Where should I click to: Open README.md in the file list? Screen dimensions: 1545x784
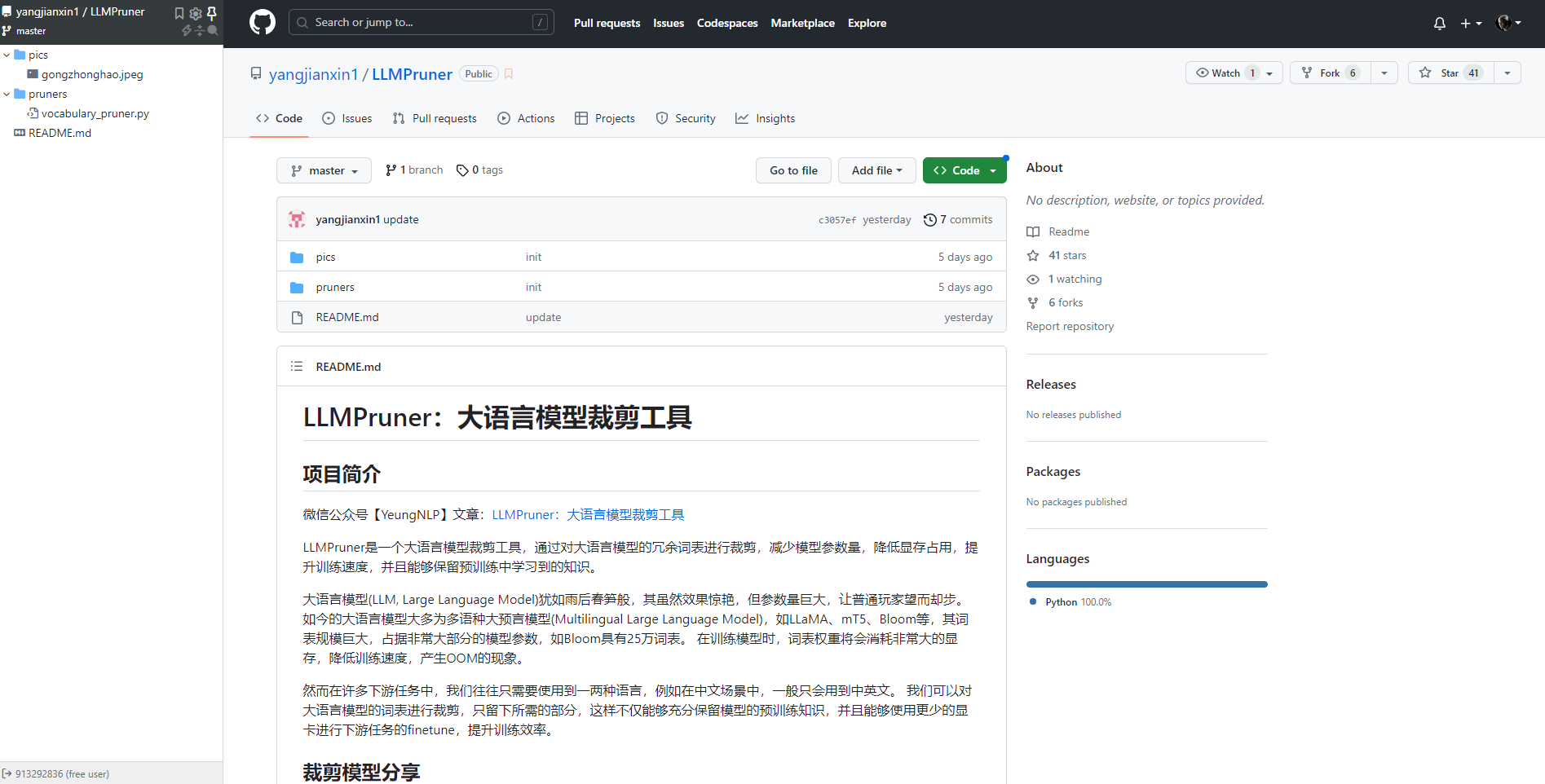(347, 317)
